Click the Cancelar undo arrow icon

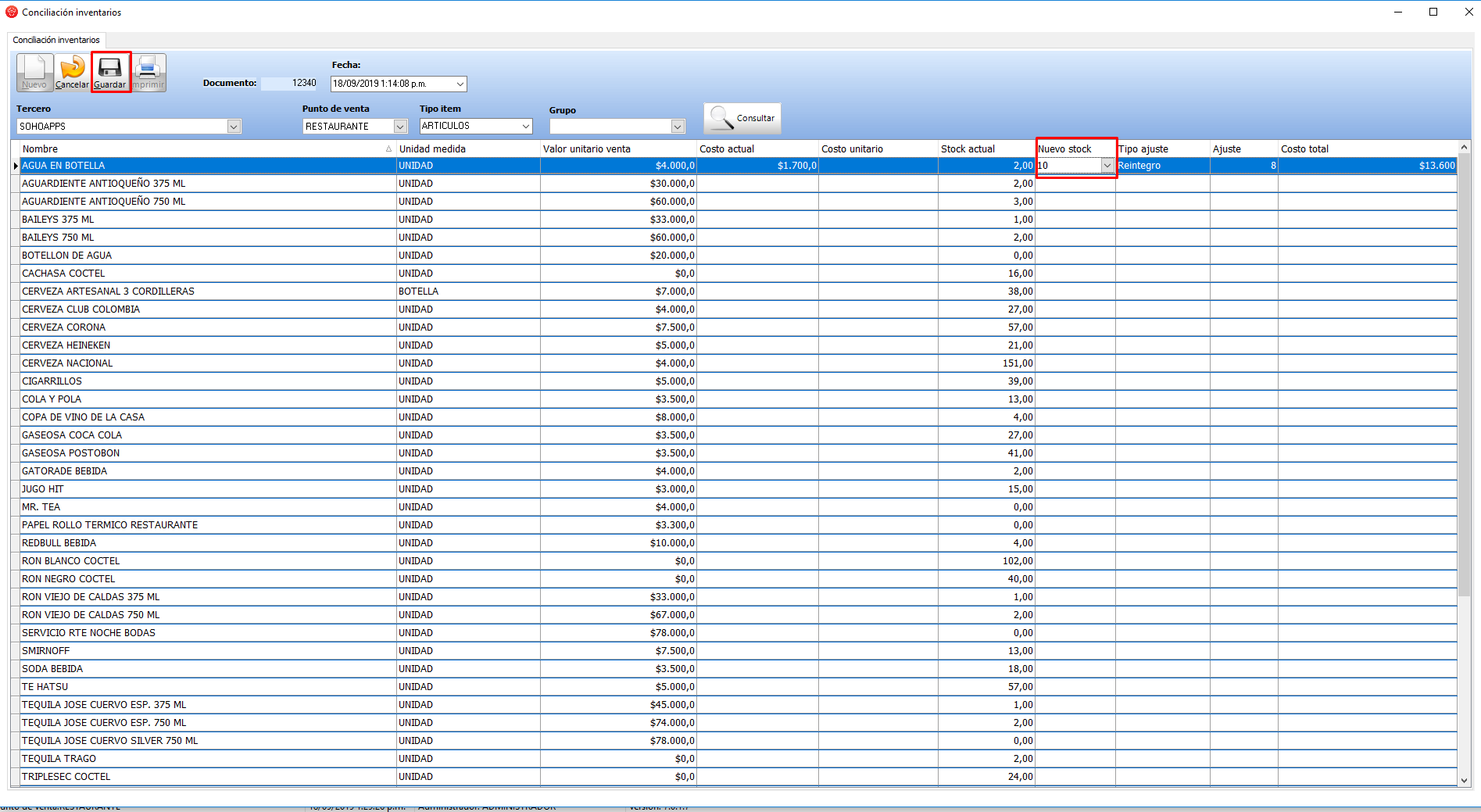pyautogui.click(x=72, y=69)
